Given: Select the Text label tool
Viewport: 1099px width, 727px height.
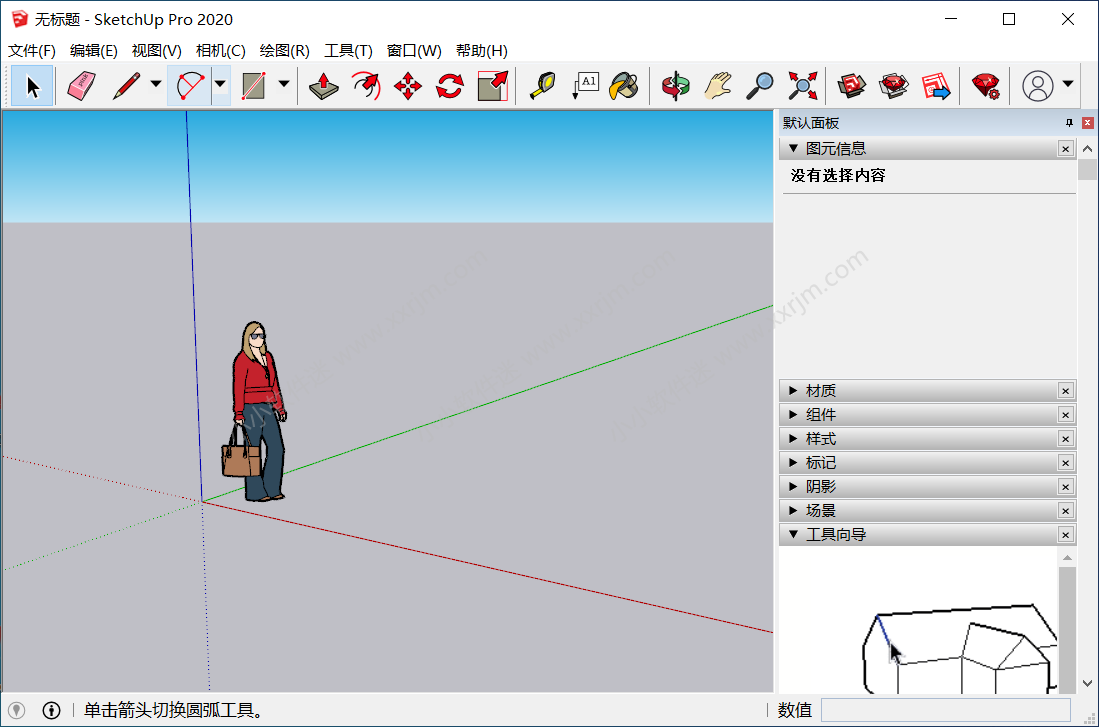Looking at the screenshot, I should pos(585,86).
